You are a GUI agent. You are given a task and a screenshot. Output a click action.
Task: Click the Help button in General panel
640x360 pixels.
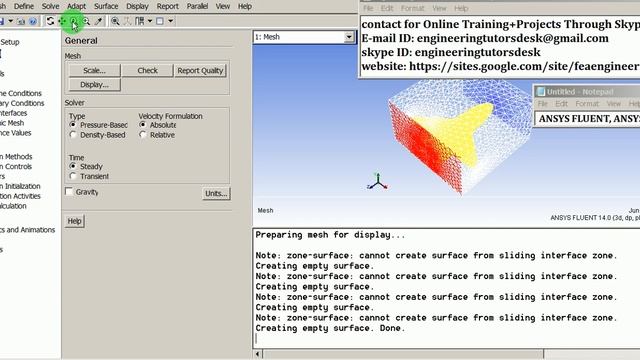coord(74,221)
